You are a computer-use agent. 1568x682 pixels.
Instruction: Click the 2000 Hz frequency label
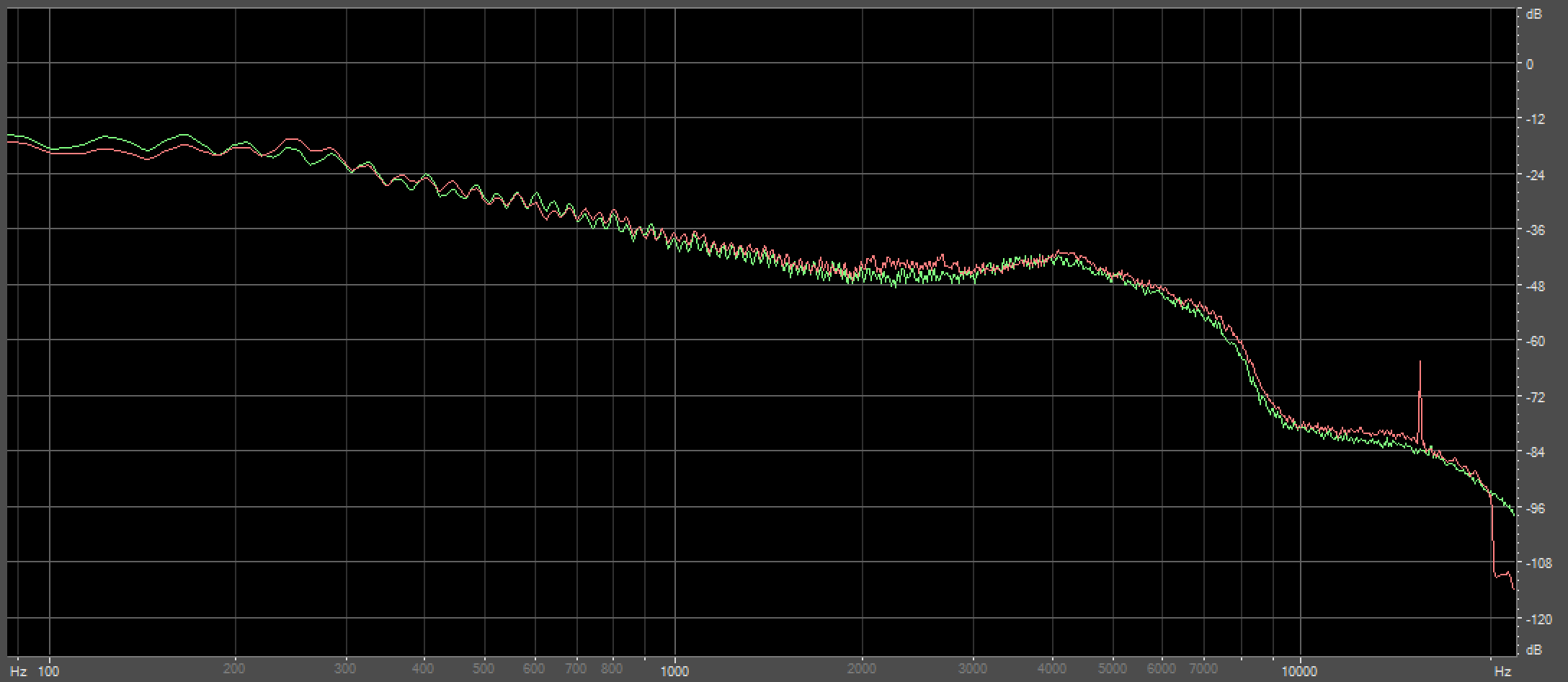click(862, 669)
